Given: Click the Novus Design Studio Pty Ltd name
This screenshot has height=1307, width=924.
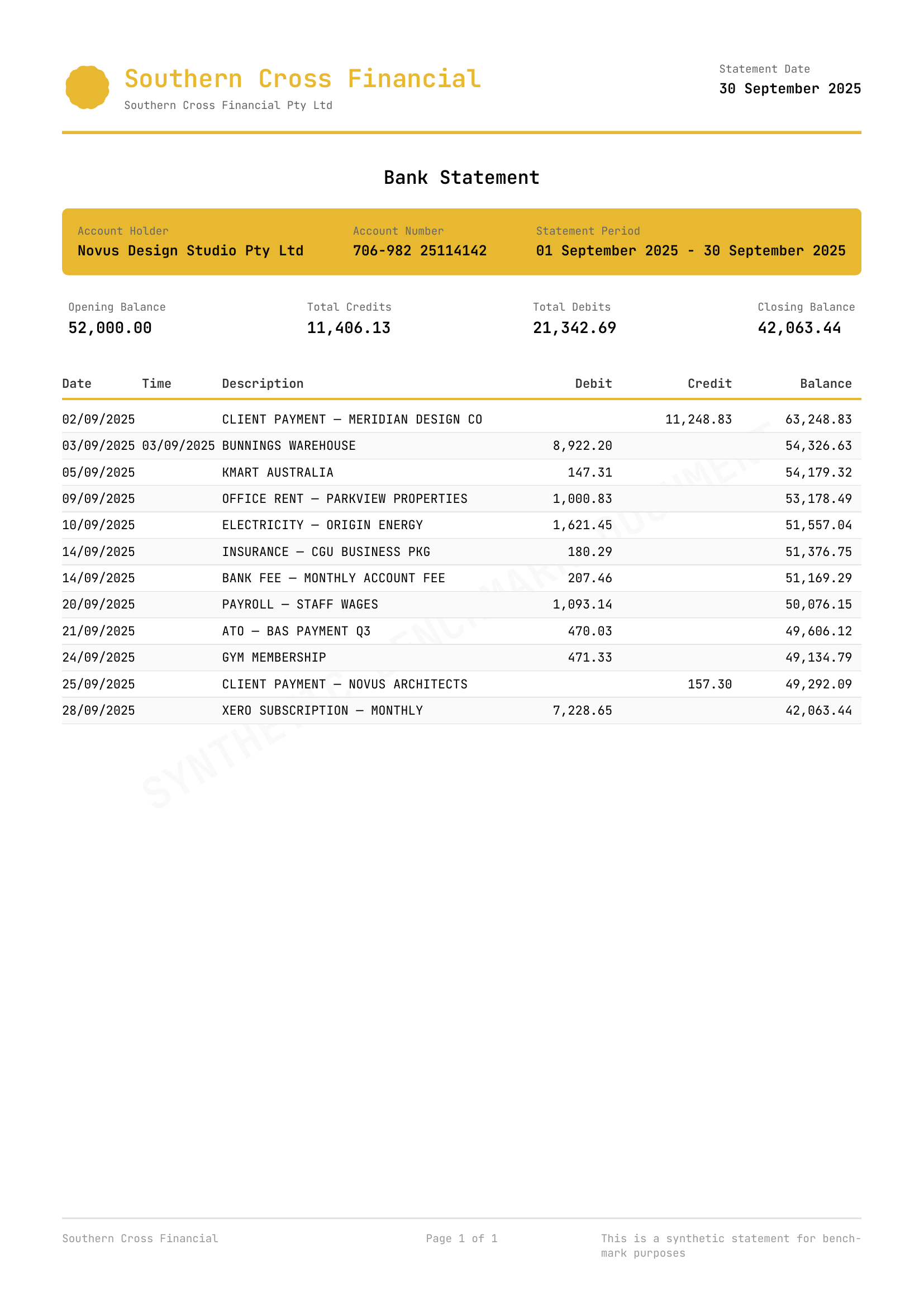Looking at the screenshot, I should click(x=190, y=250).
